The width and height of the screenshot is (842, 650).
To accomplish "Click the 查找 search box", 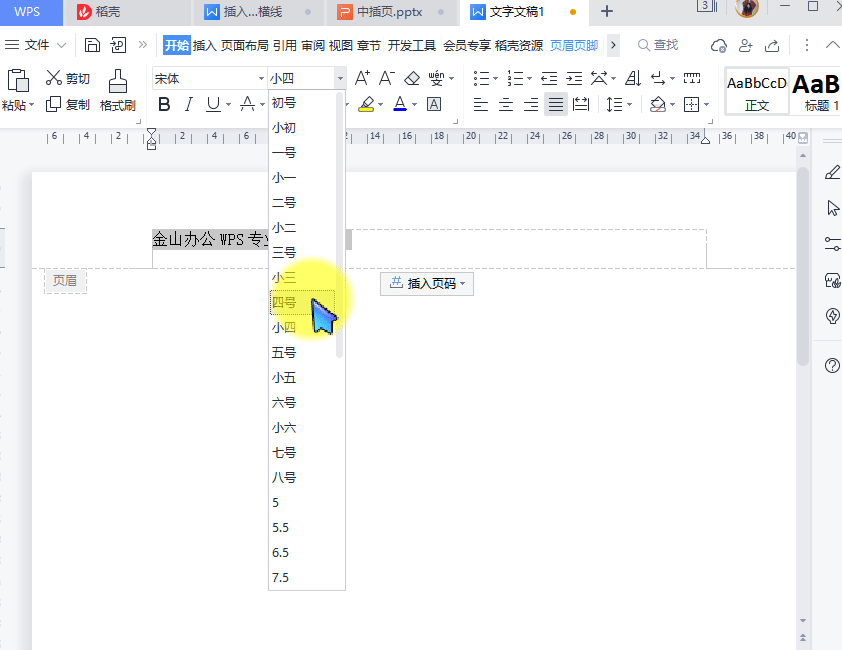I will click(x=658, y=45).
